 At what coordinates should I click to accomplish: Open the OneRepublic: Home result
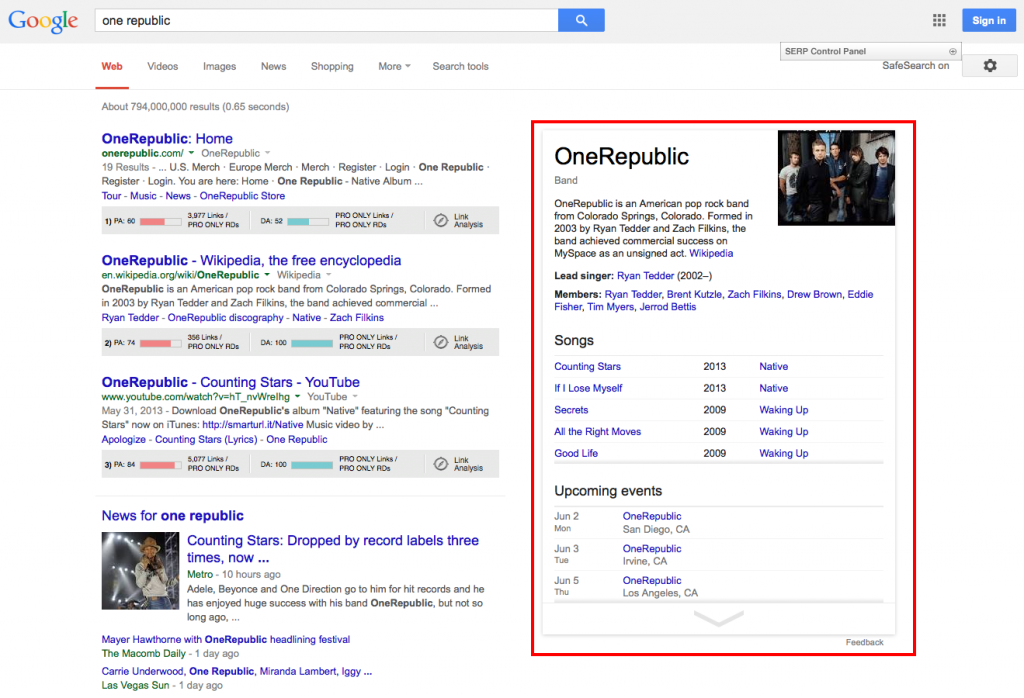167,138
